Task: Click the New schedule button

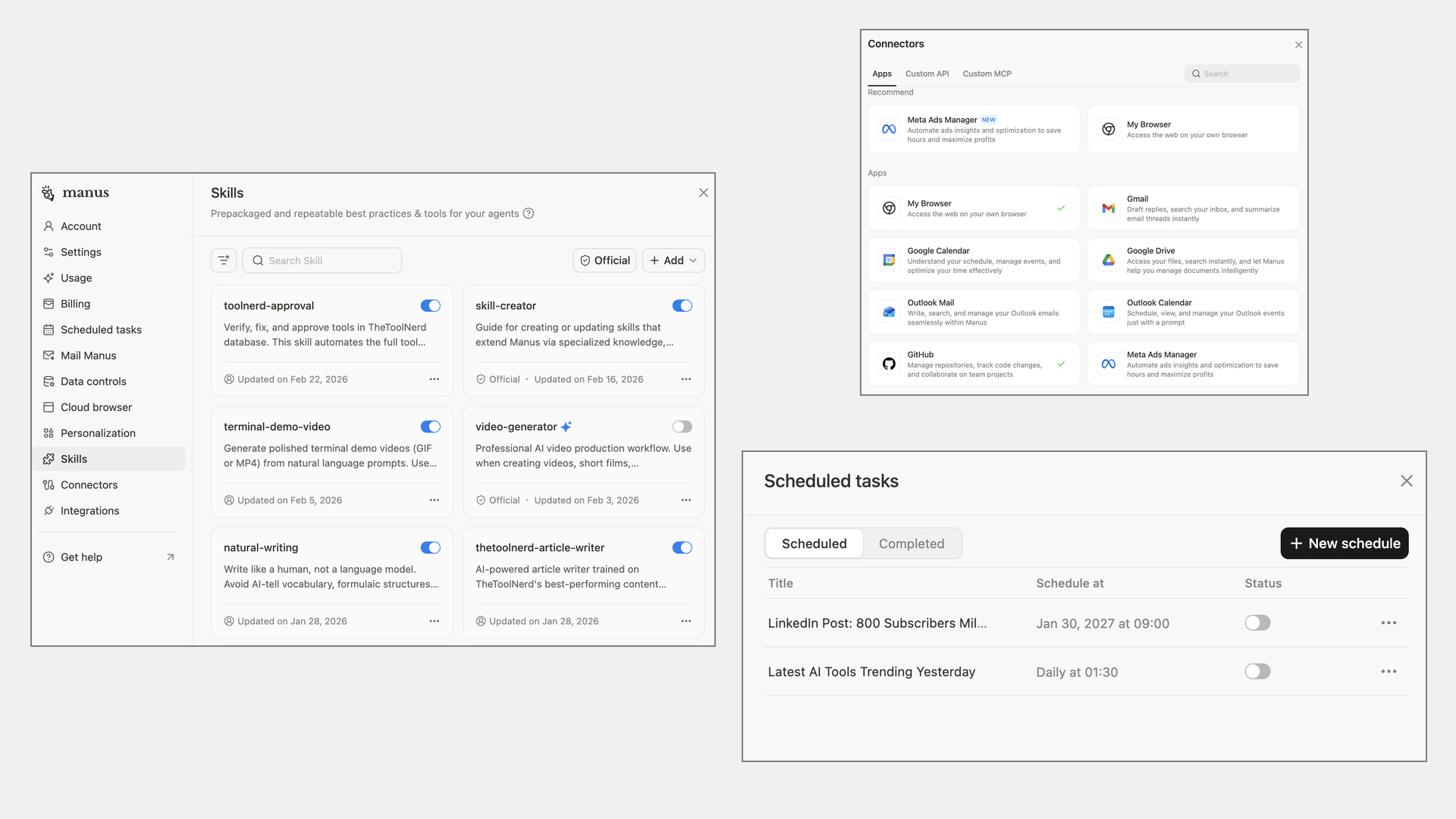Action: pos(1344,544)
